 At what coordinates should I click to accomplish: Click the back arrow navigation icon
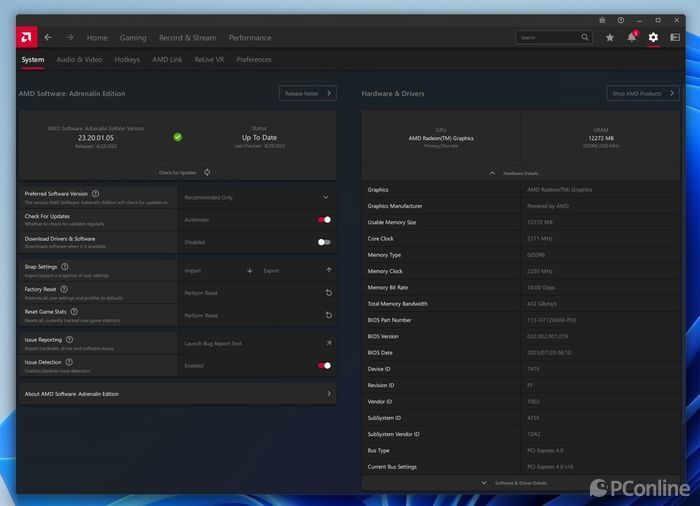48,38
